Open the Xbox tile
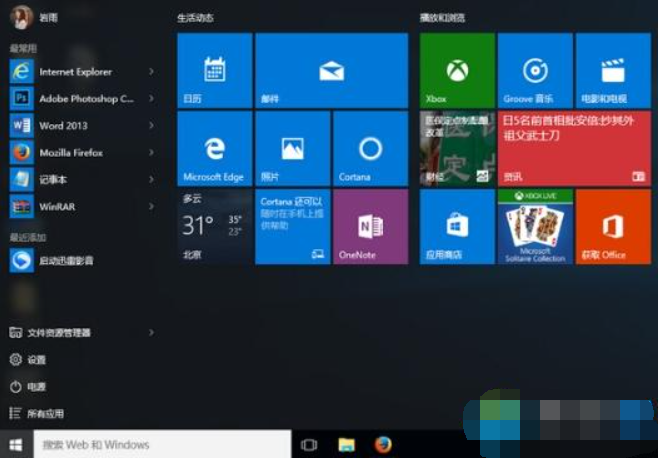Image resolution: width=658 pixels, height=458 pixels. click(x=457, y=70)
